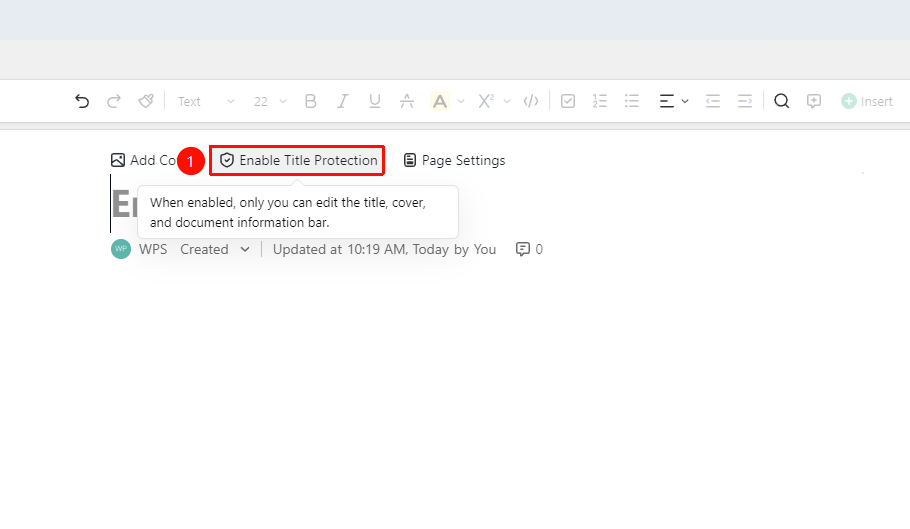Viewport: 910px width, 529px height.
Task: Click the Insert button
Action: click(x=867, y=102)
